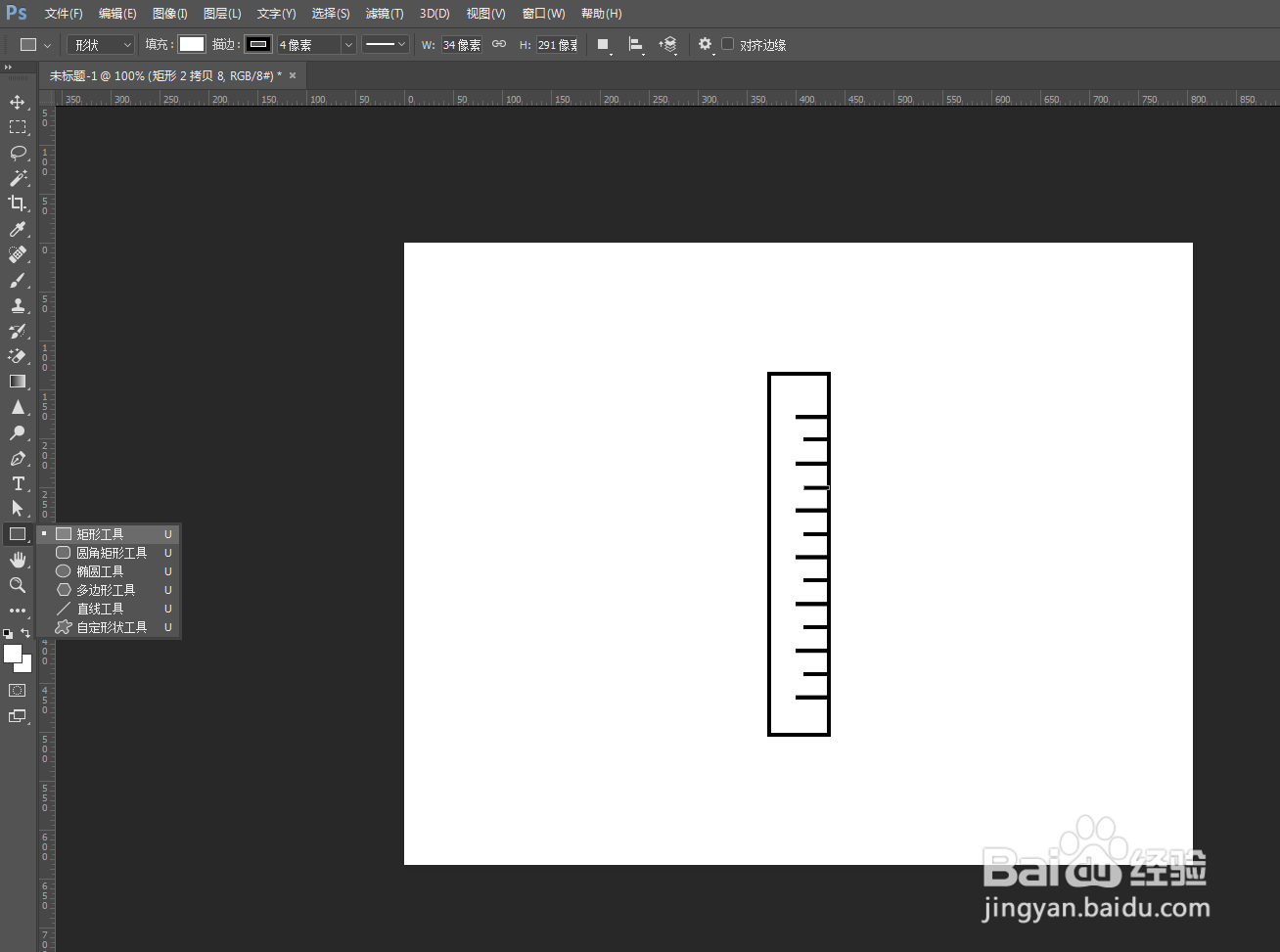Open the stroke line style dropdown
The height and width of the screenshot is (952, 1280).
coord(386,45)
